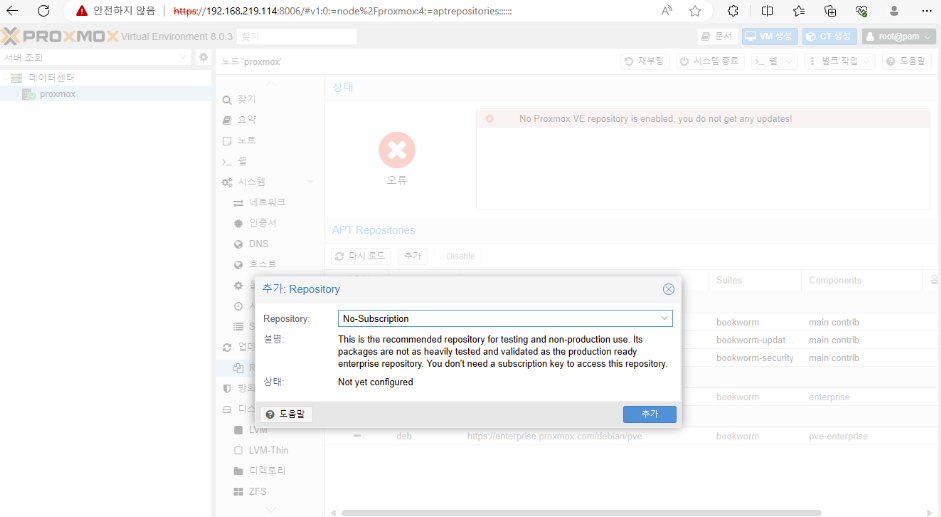This screenshot has width=941, height=517.
Task: Click the pve-enterprise component cell
Action: pyautogui.click(x=838, y=437)
